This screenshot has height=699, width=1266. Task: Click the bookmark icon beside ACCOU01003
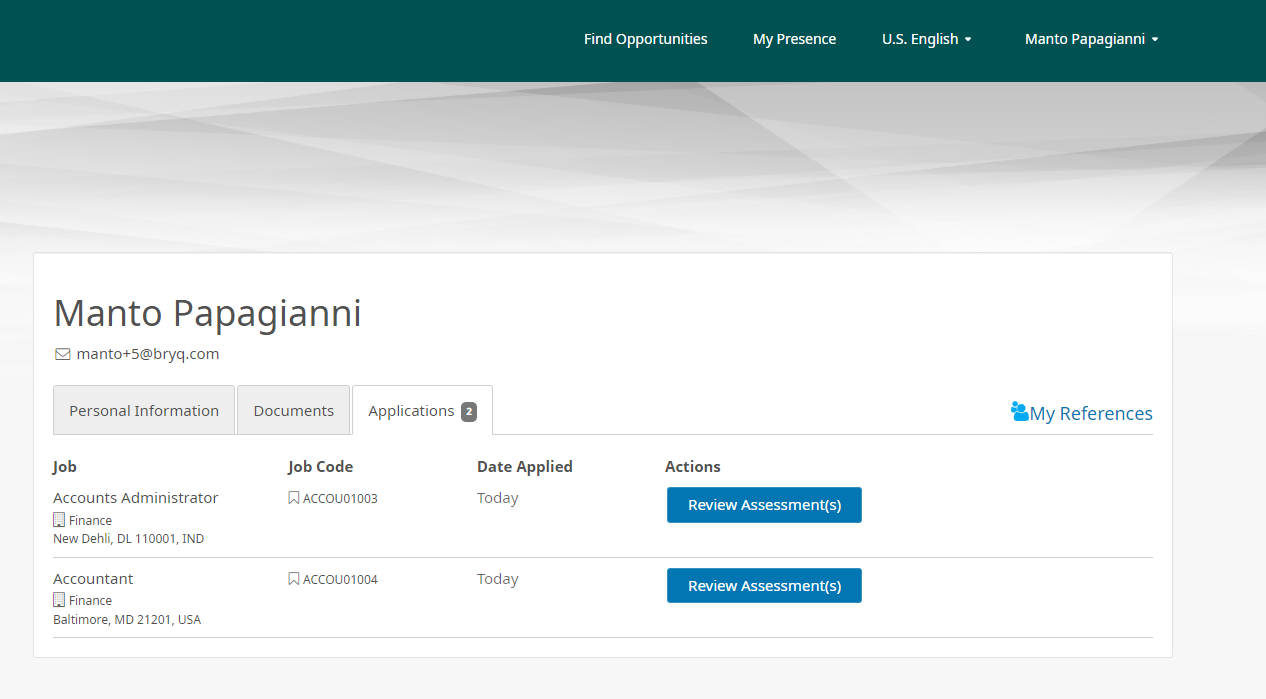click(x=293, y=498)
